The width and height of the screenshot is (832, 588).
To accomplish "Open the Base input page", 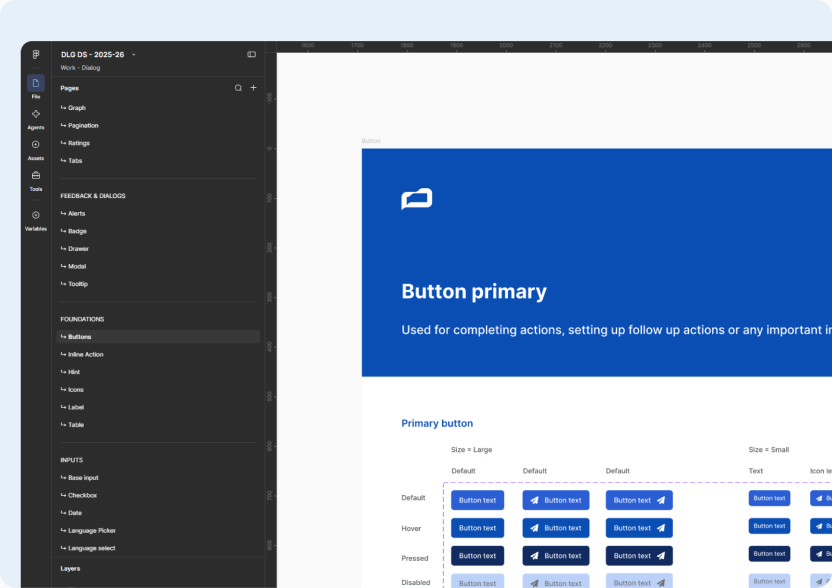I will [x=158, y=478].
